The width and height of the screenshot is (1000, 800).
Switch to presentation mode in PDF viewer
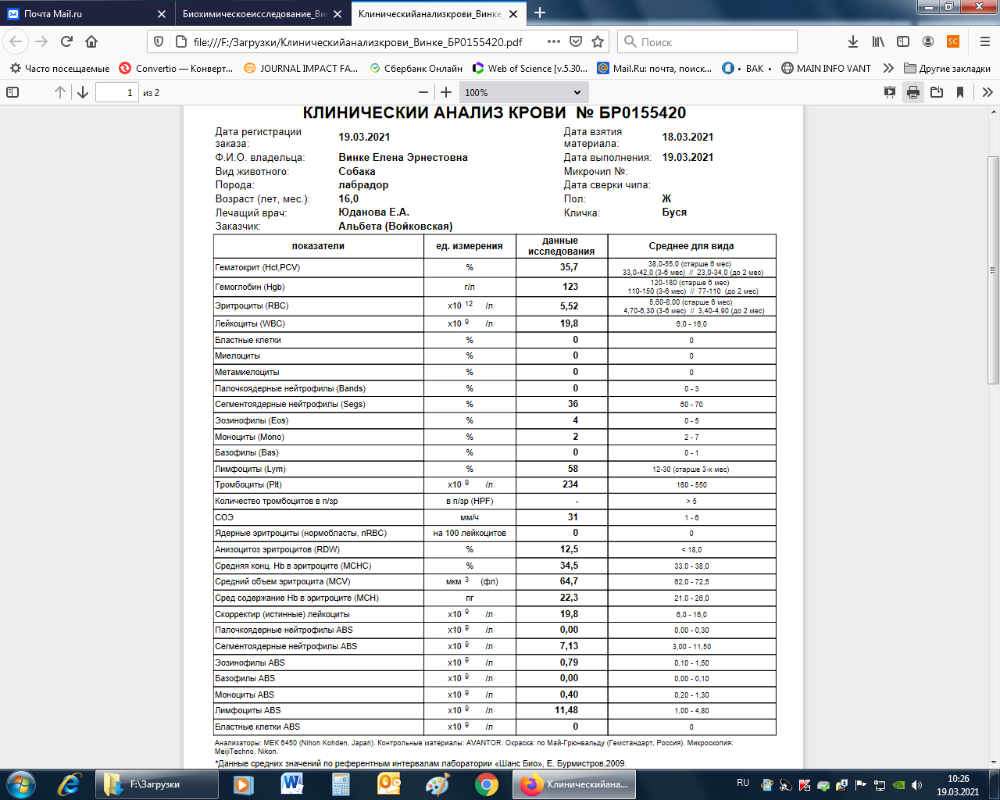pos(889,92)
